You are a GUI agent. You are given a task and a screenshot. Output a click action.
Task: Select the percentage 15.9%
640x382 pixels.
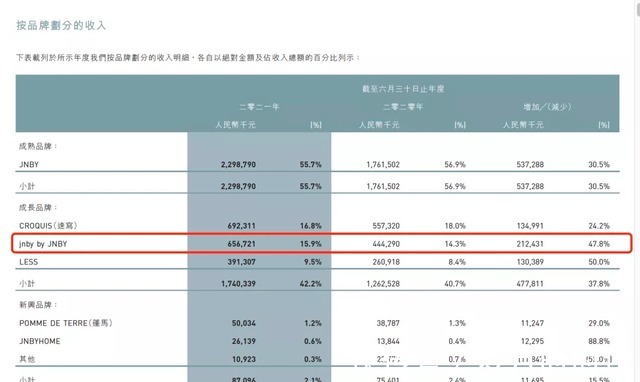click(311, 244)
